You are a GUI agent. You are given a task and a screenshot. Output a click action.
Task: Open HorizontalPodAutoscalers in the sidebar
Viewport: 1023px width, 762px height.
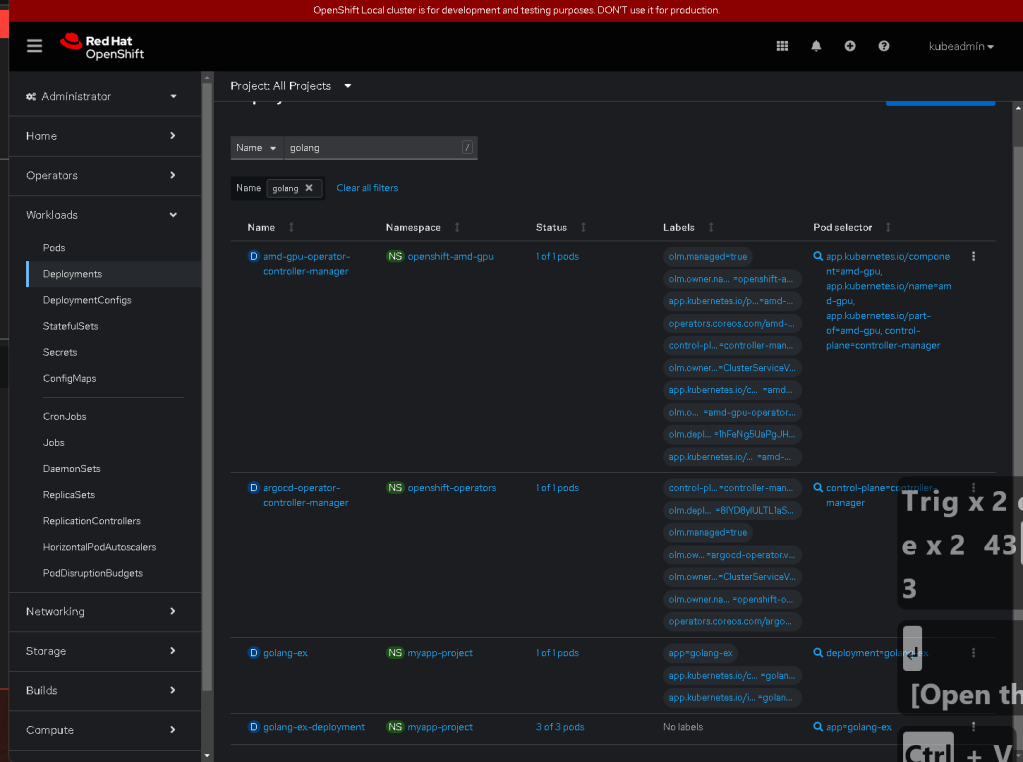[99, 547]
